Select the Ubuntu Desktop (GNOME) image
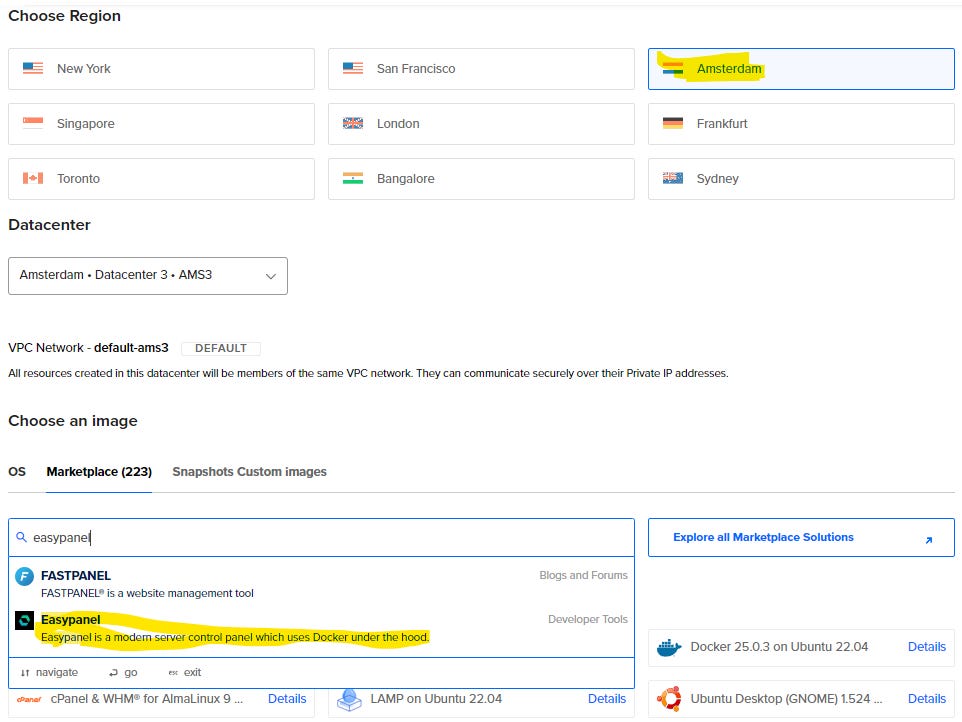The width and height of the screenshot is (962, 722). click(x=801, y=699)
